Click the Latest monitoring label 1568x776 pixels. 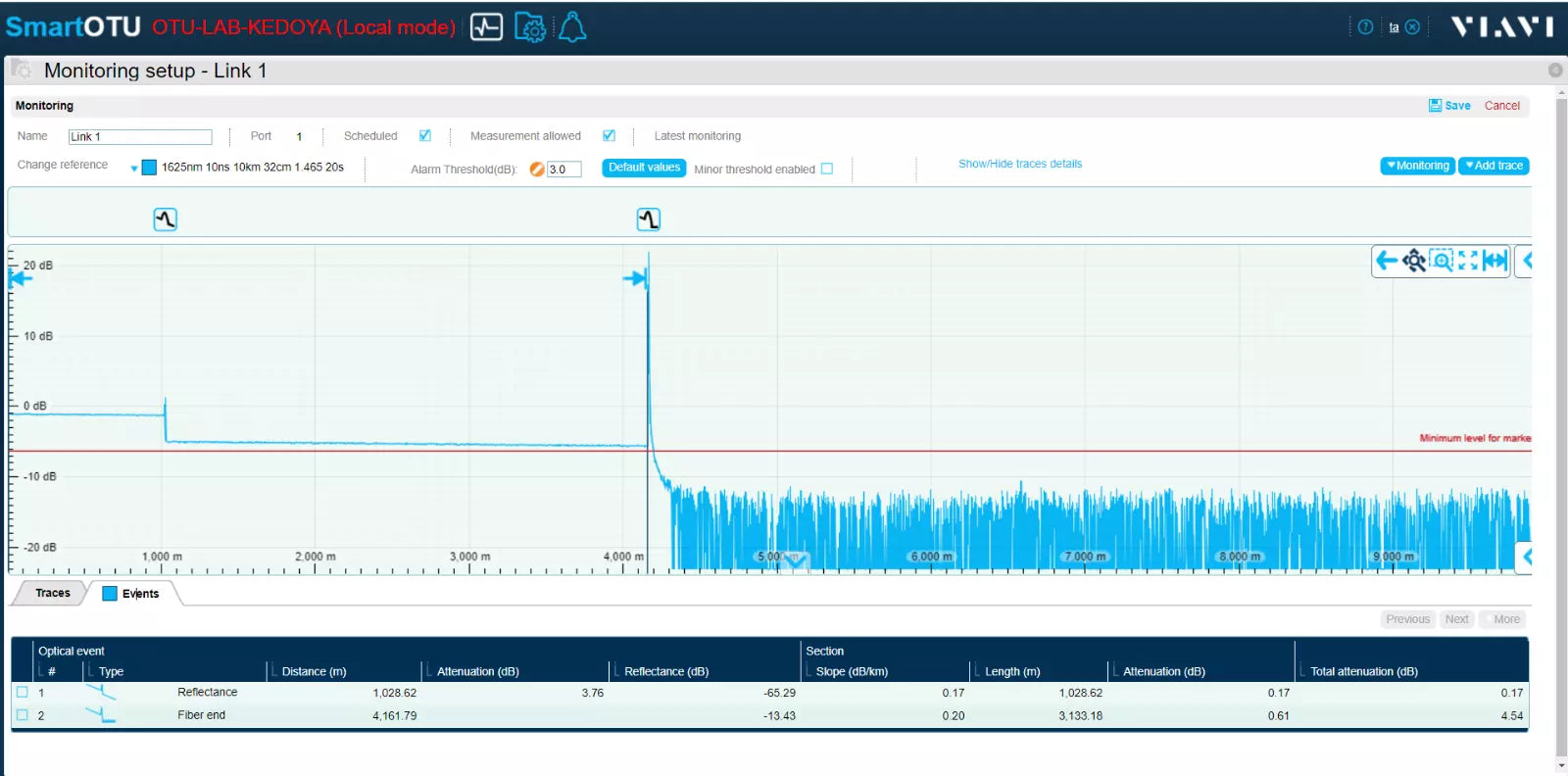click(x=698, y=136)
